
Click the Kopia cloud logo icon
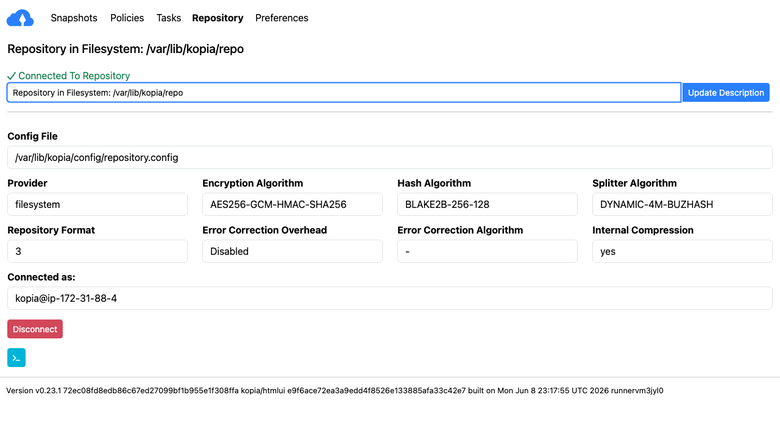click(x=20, y=18)
